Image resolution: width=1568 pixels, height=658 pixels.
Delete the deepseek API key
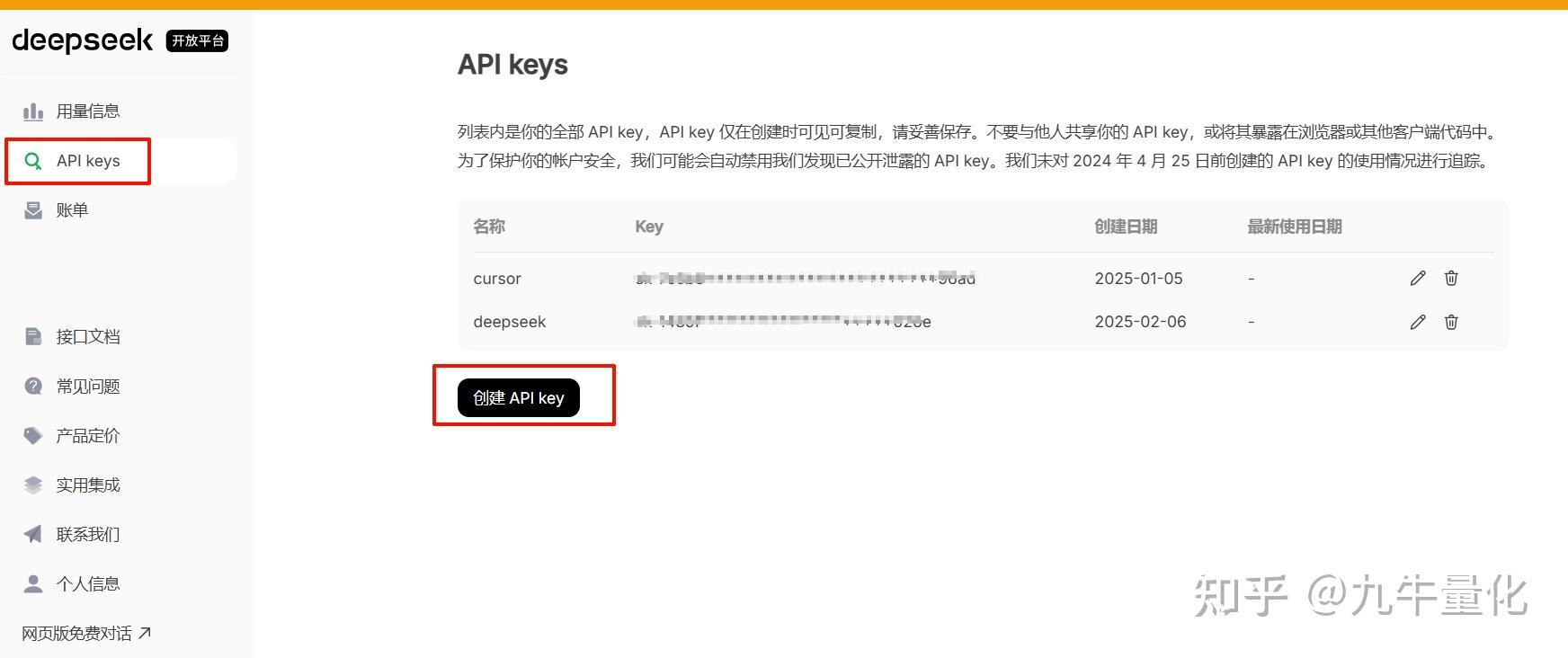coord(1451,322)
